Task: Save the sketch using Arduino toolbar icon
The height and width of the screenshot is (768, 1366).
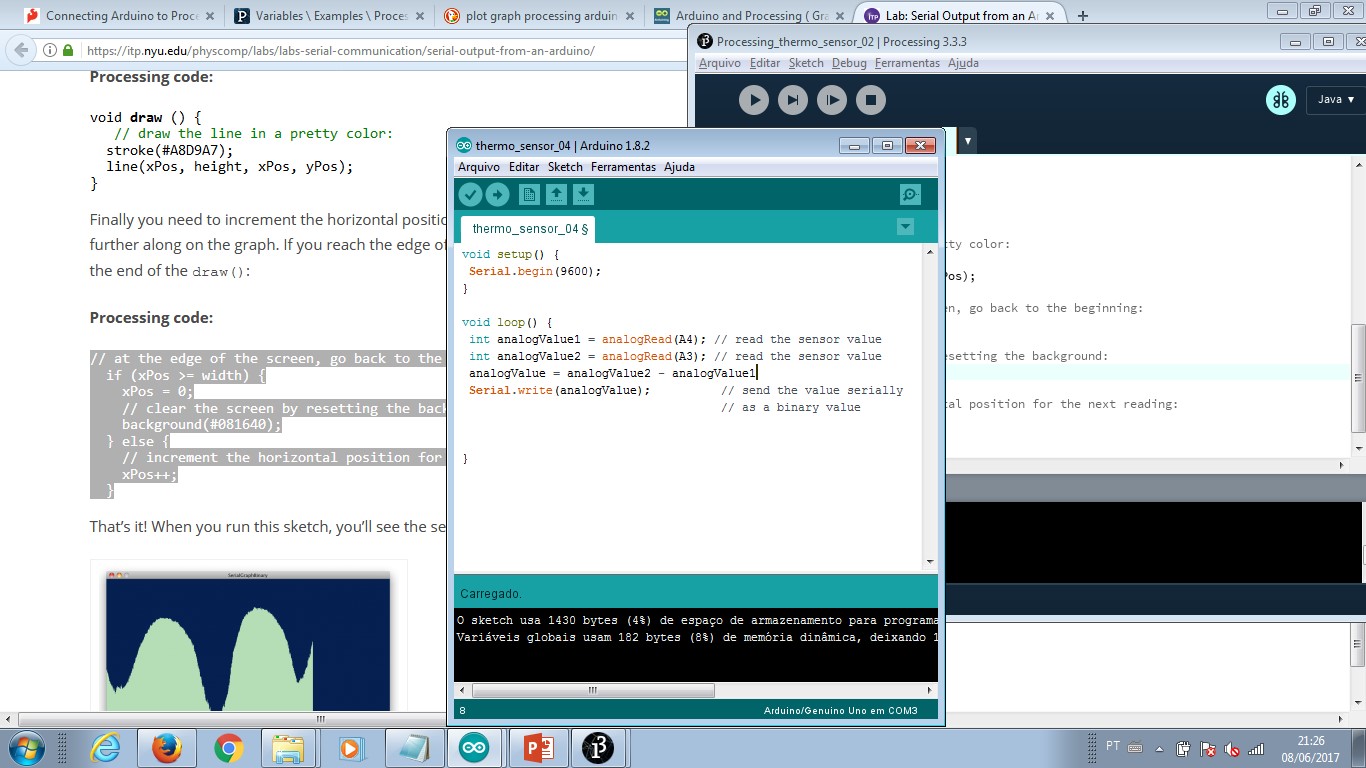Action: (x=584, y=195)
